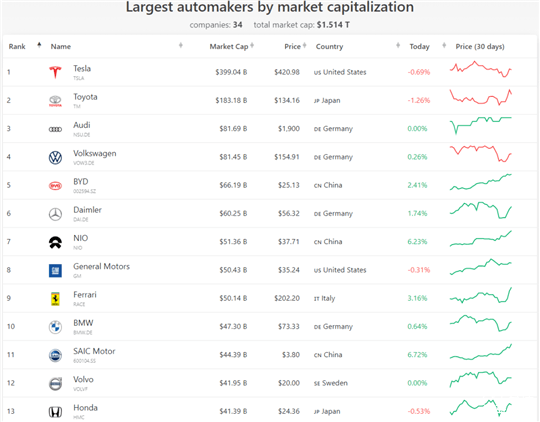Viewport: 540px width, 422px height.
Task: Open the Daimler company link
Action: point(87,210)
